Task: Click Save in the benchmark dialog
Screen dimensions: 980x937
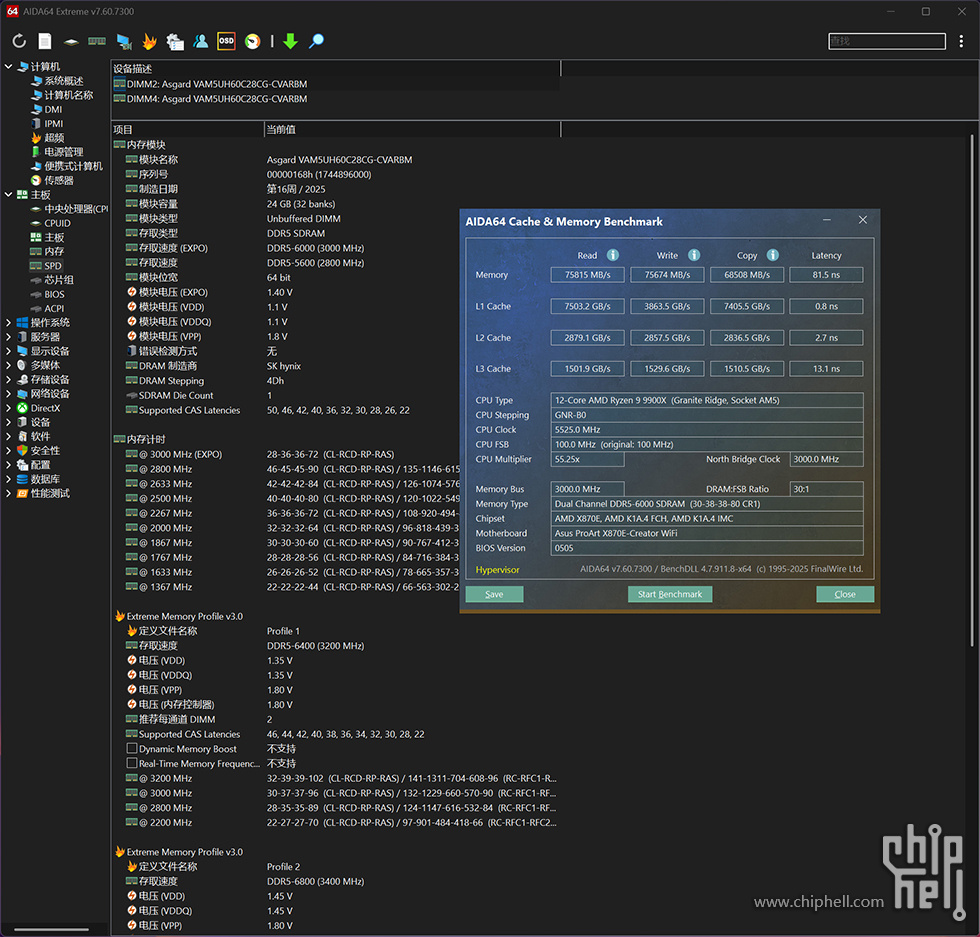Action: (x=494, y=594)
